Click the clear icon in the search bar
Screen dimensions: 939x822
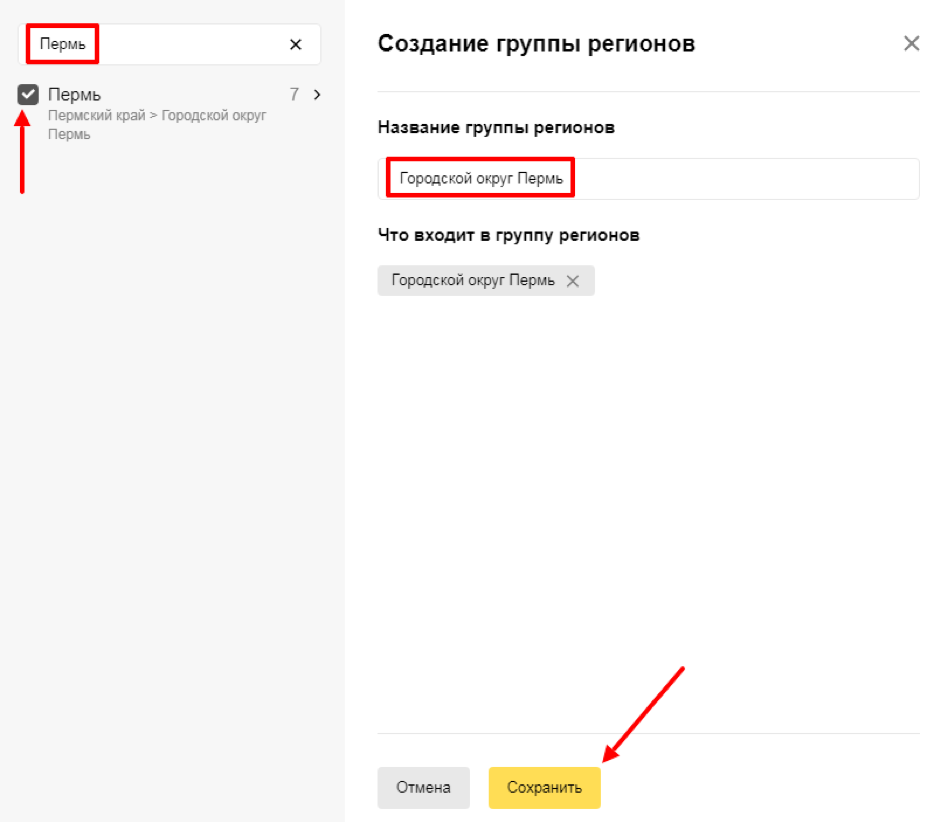295,44
